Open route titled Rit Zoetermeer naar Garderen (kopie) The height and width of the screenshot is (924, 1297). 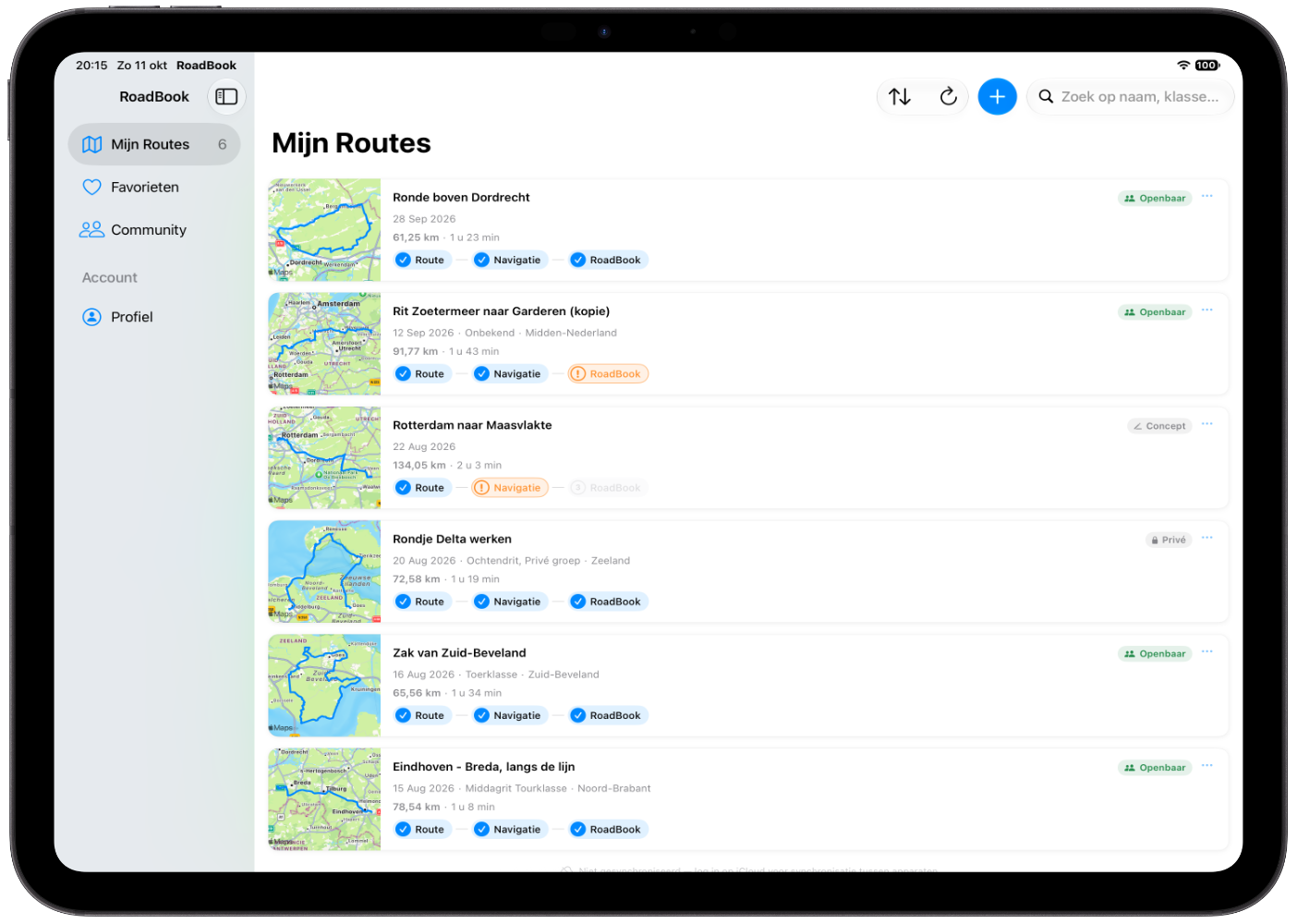coord(501,311)
